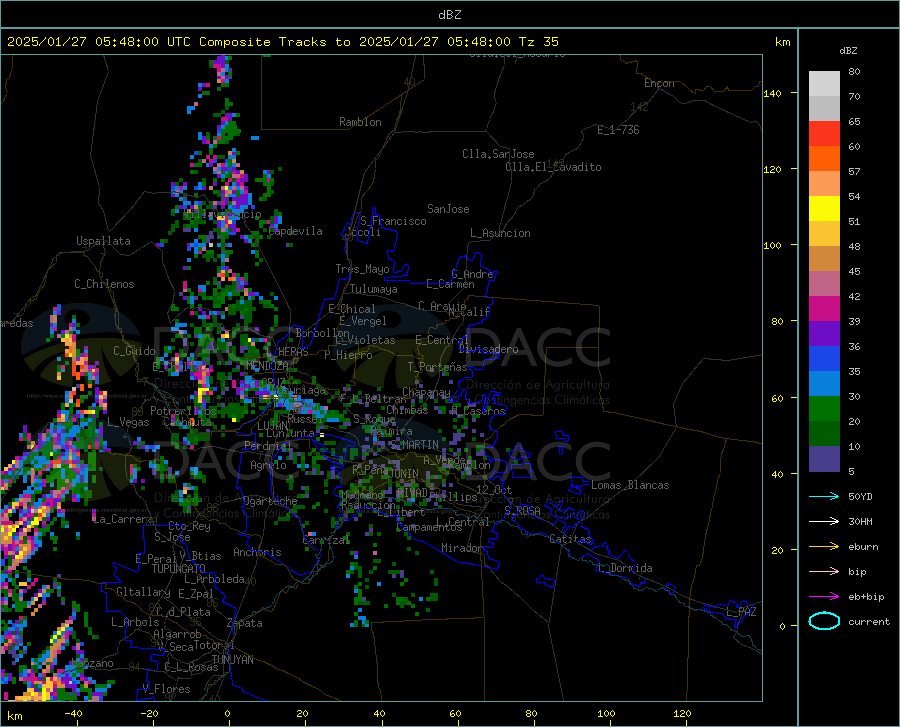Click the magenta eb+bip arrow legend icon
Screen dimensions: 900x727
pos(824,597)
